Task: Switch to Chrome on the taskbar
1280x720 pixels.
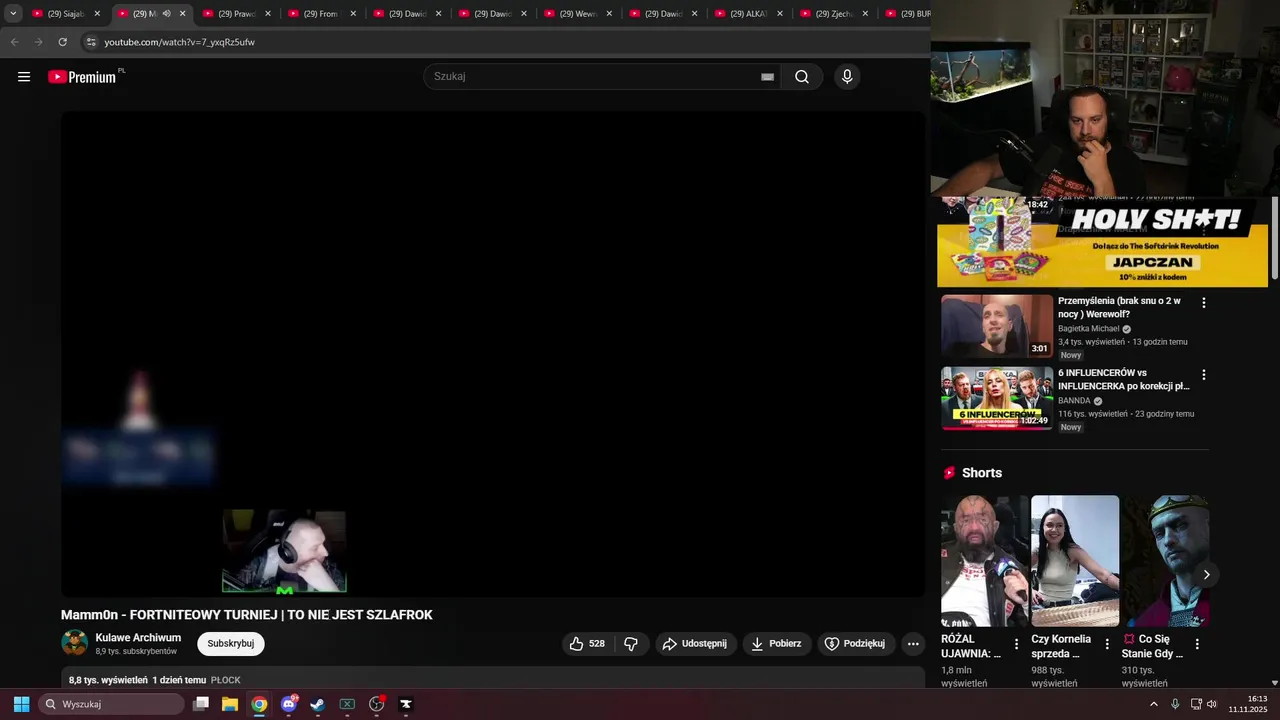Action: click(259, 704)
